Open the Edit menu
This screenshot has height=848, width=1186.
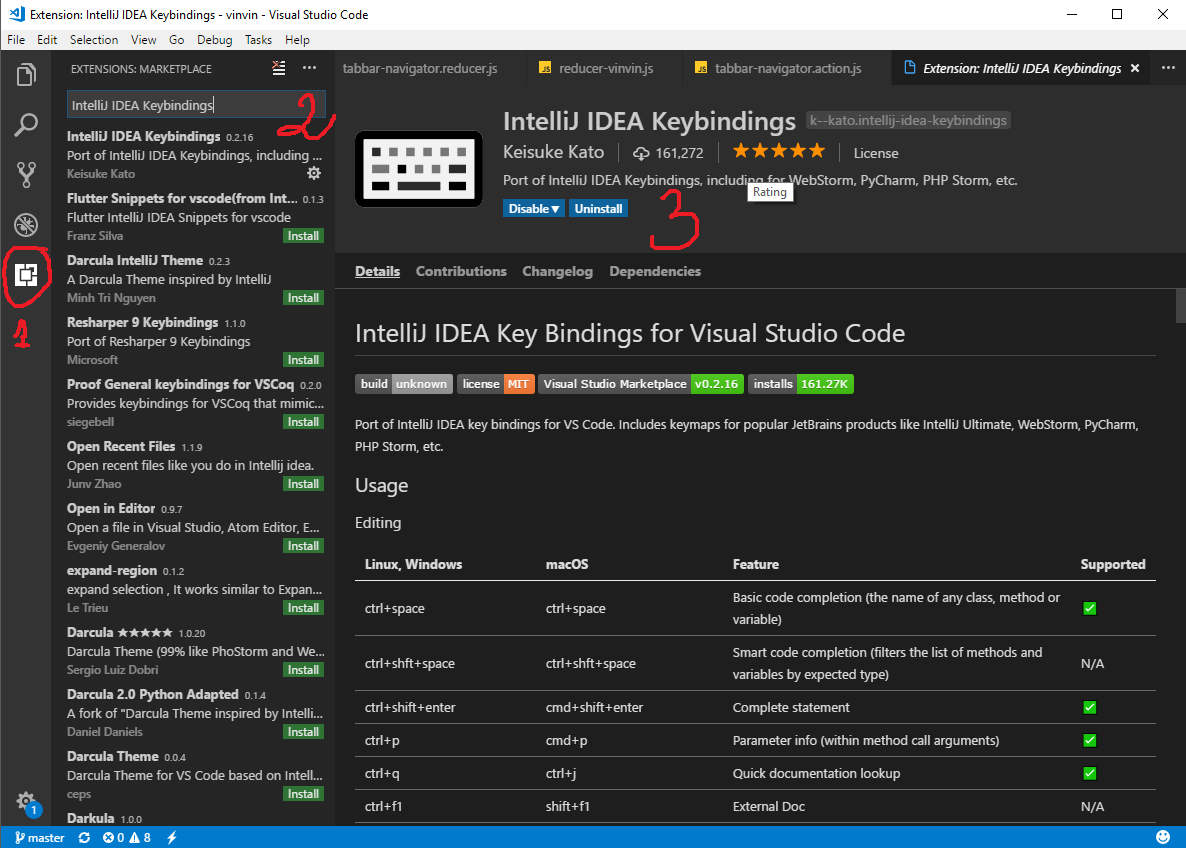pos(47,39)
